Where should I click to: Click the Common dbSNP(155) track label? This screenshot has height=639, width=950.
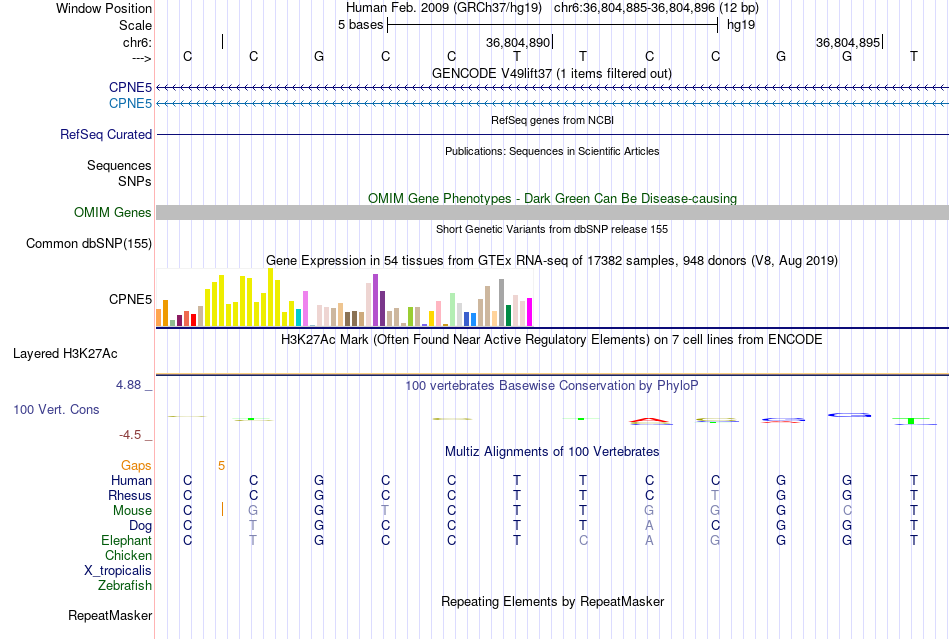click(89, 243)
